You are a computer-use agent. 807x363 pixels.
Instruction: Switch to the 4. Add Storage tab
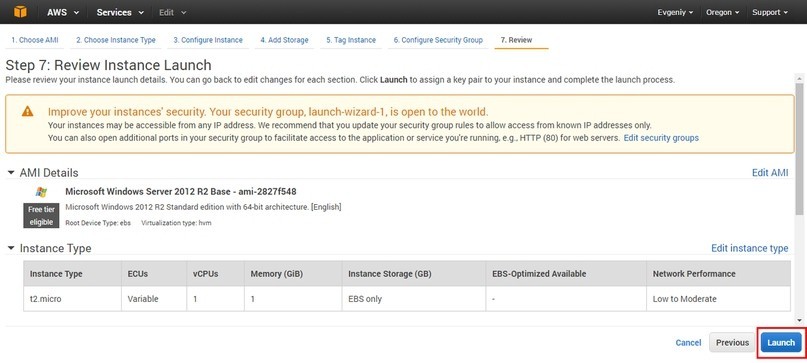click(x=284, y=40)
